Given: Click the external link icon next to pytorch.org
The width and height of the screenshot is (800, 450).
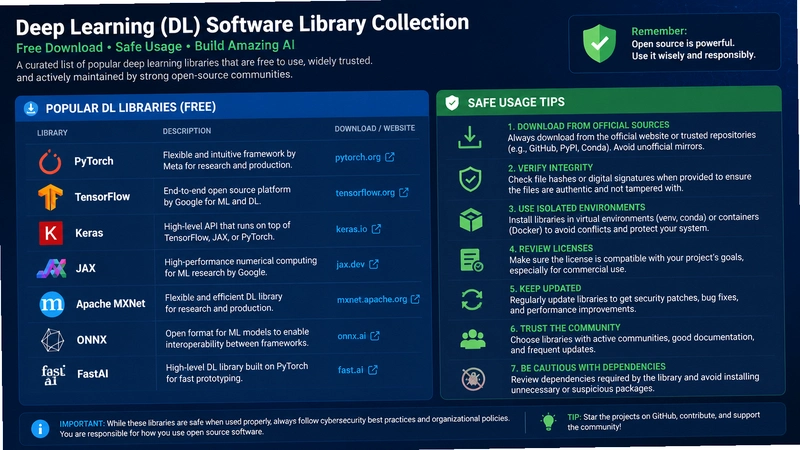Looking at the screenshot, I should click(x=390, y=157).
